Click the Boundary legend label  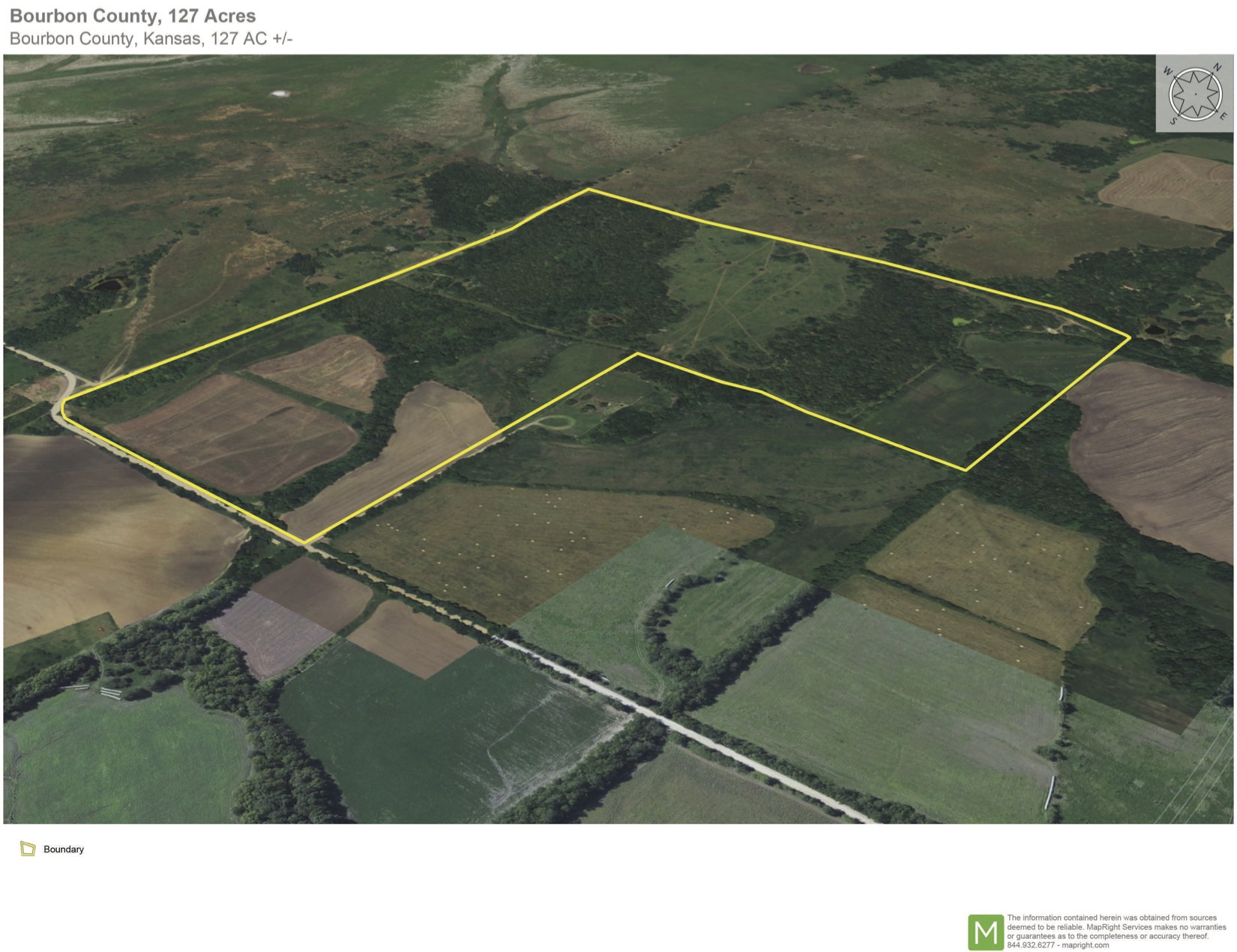[64, 849]
